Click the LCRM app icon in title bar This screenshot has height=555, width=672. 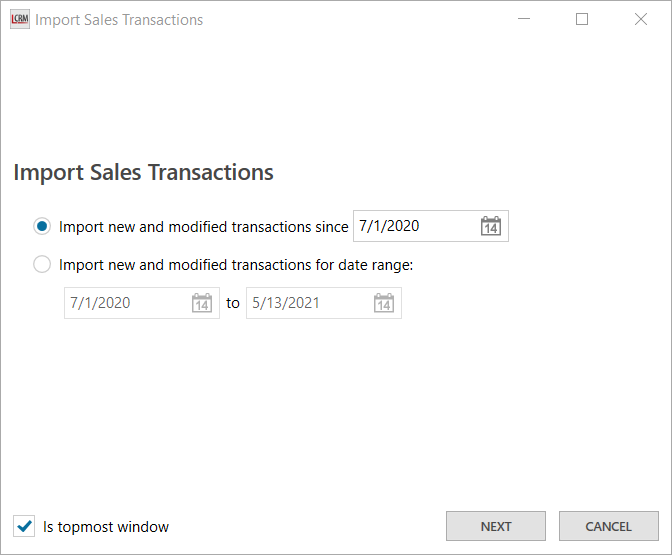click(19, 19)
